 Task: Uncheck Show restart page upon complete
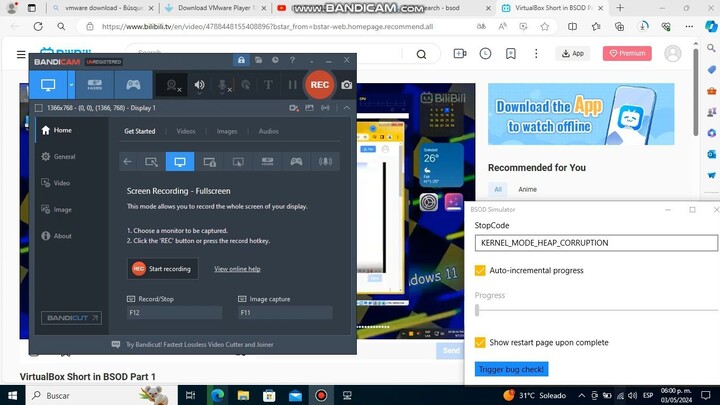tap(480, 343)
